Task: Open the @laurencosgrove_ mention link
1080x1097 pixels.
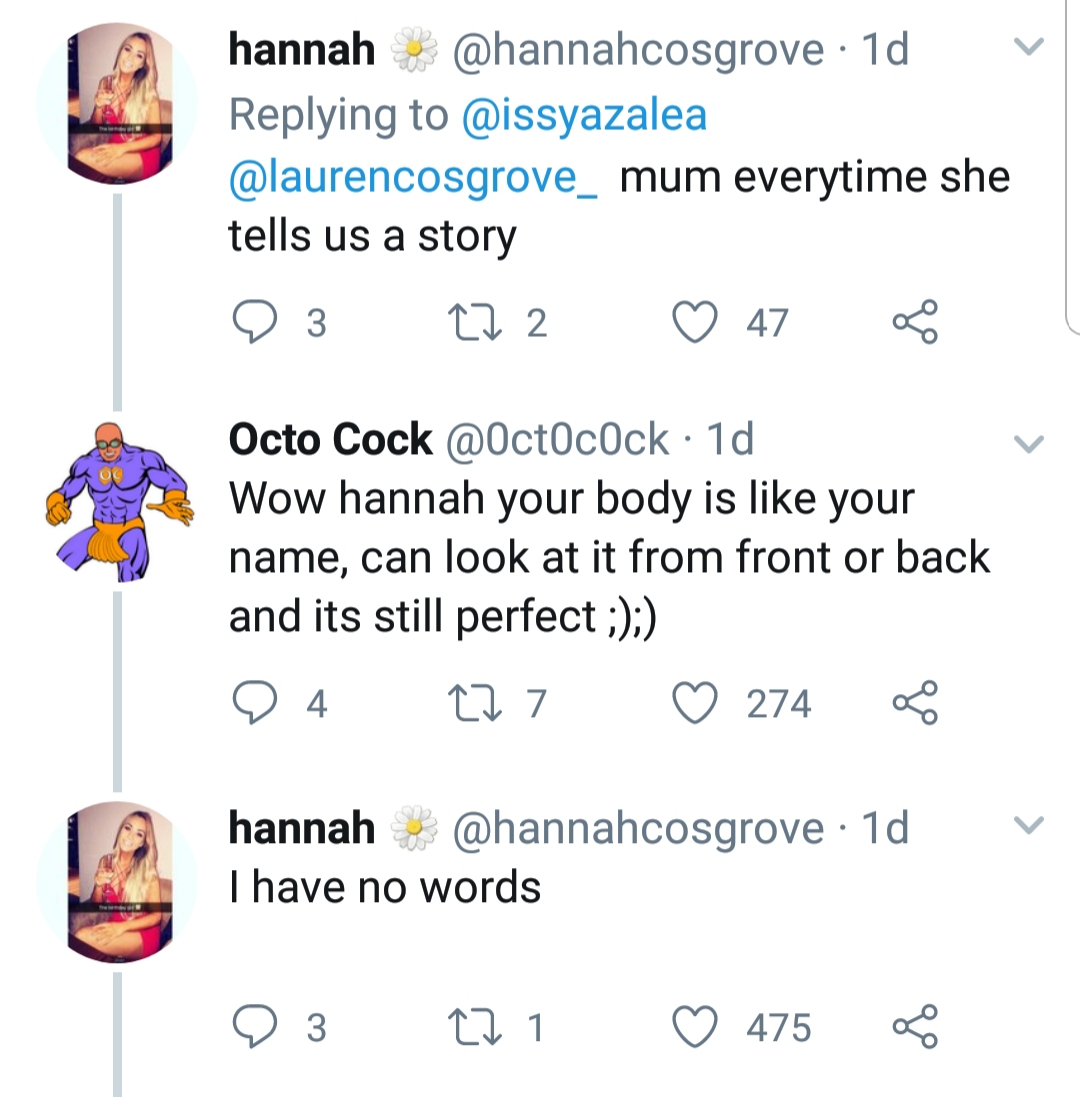Action: [x=414, y=178]
